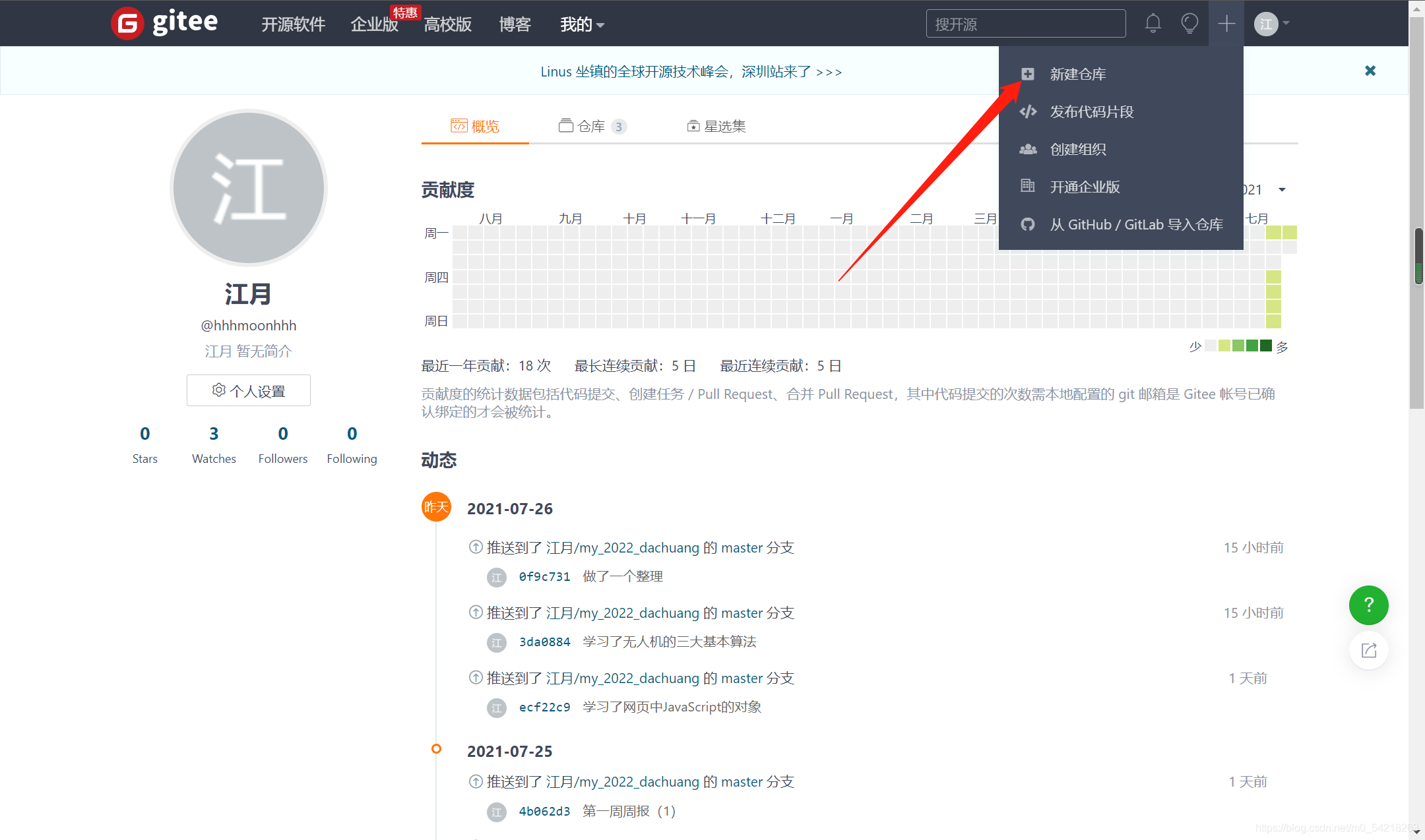Viewport: 1425px width, 840px height.
Task: Dismiss the announcement banner close button
Action: [x=1370, y=70]
